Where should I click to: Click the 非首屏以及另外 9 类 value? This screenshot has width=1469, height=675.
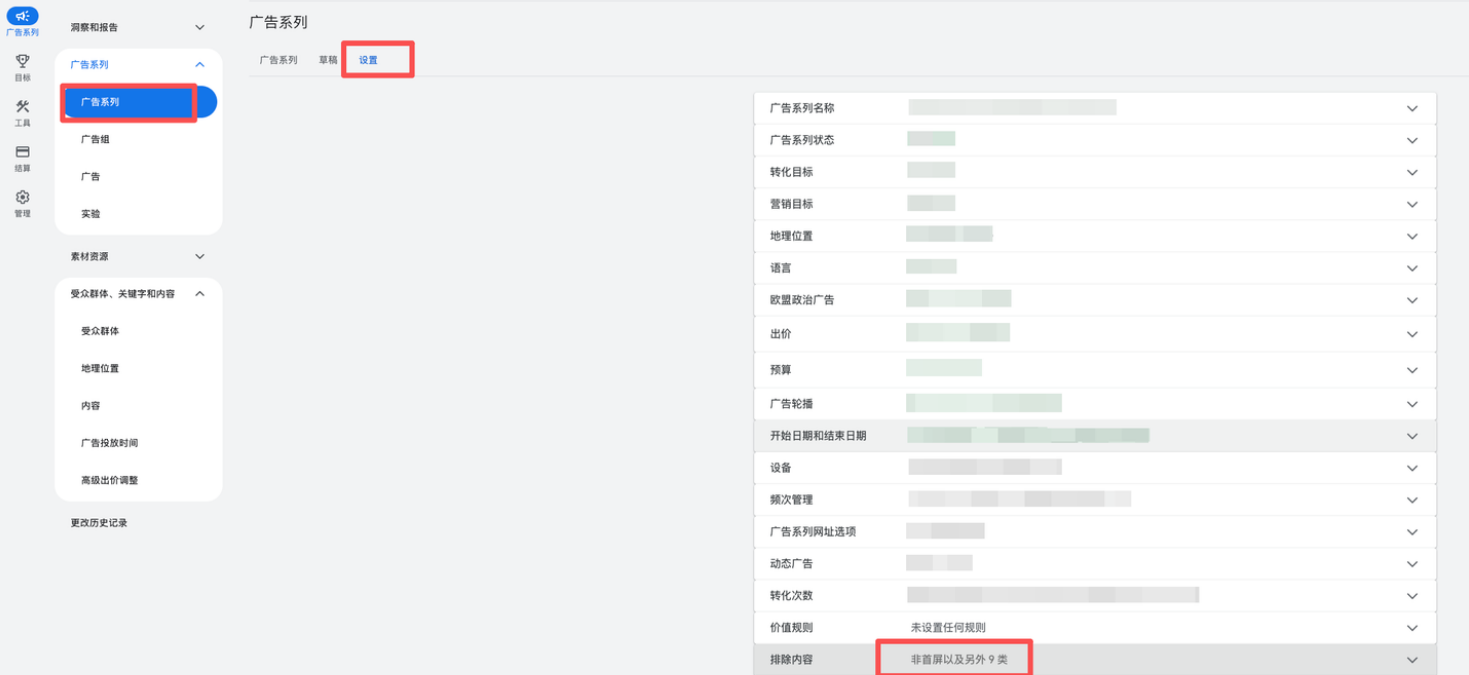[959, 660]
